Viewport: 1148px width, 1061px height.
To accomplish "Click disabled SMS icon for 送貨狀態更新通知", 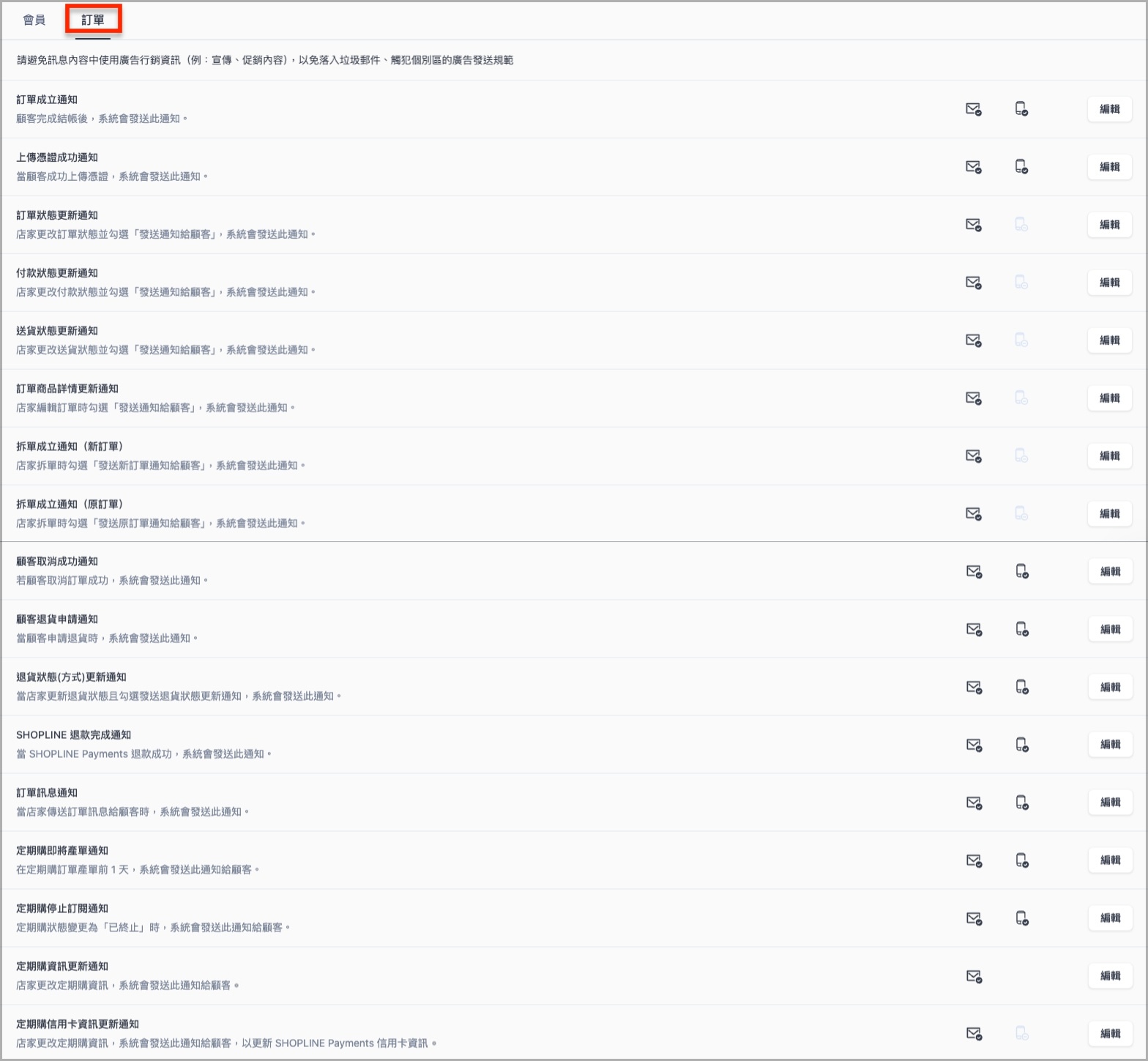I will 1021,340.
